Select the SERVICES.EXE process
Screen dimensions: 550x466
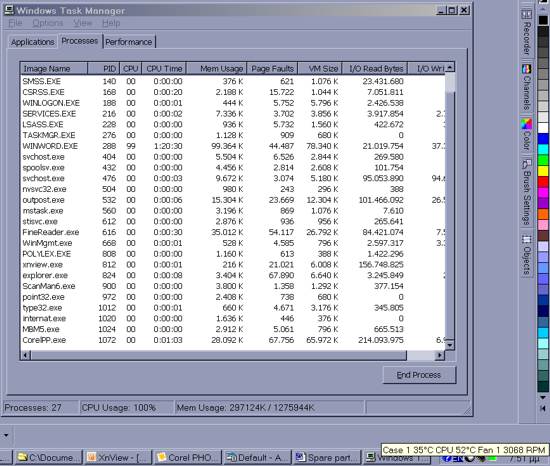(x=233, y=114)
